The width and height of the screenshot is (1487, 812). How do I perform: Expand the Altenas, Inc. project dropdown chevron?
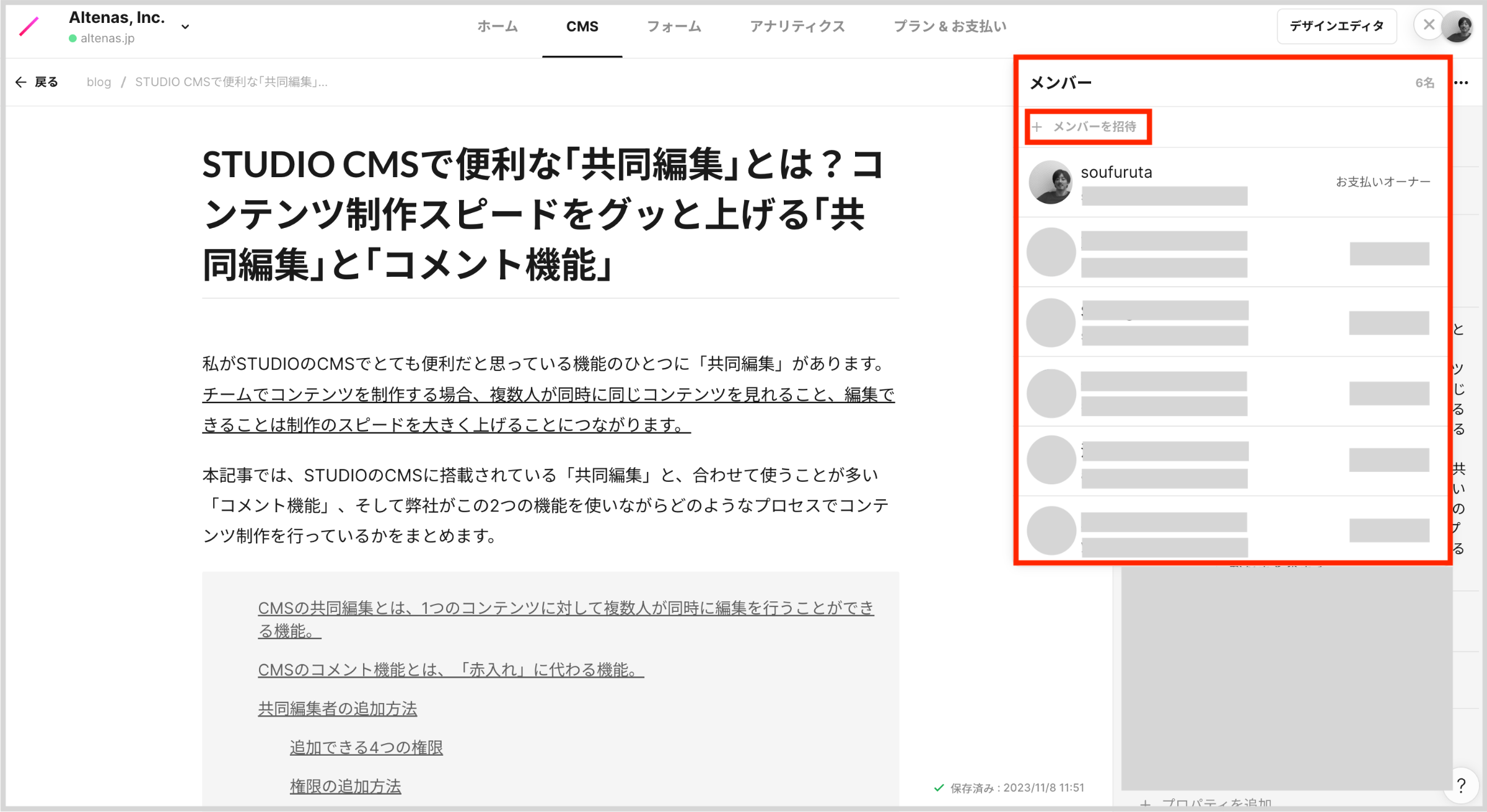tap(185, 27)
